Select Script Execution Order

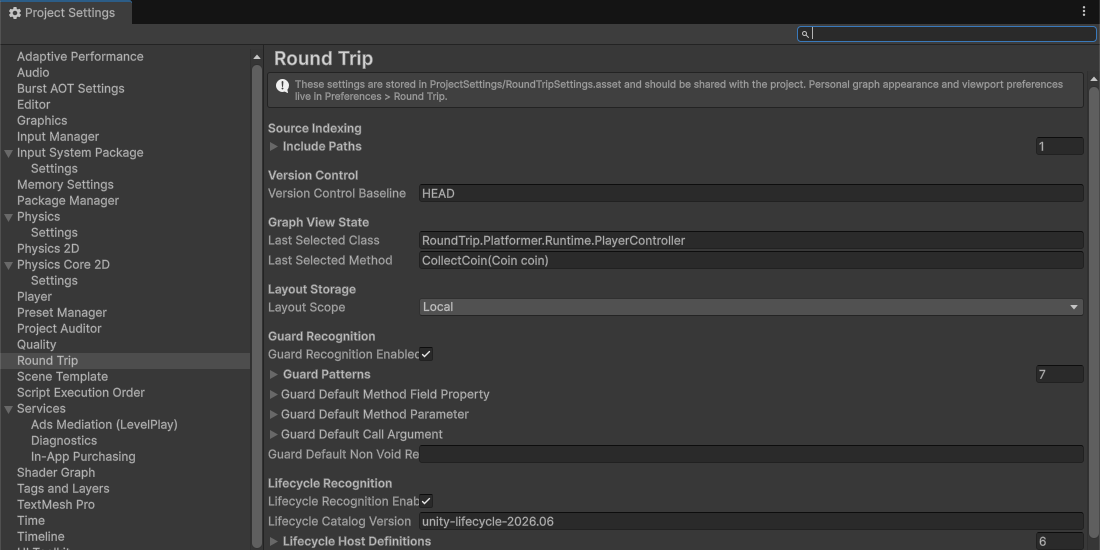click(x=81, y=393)
